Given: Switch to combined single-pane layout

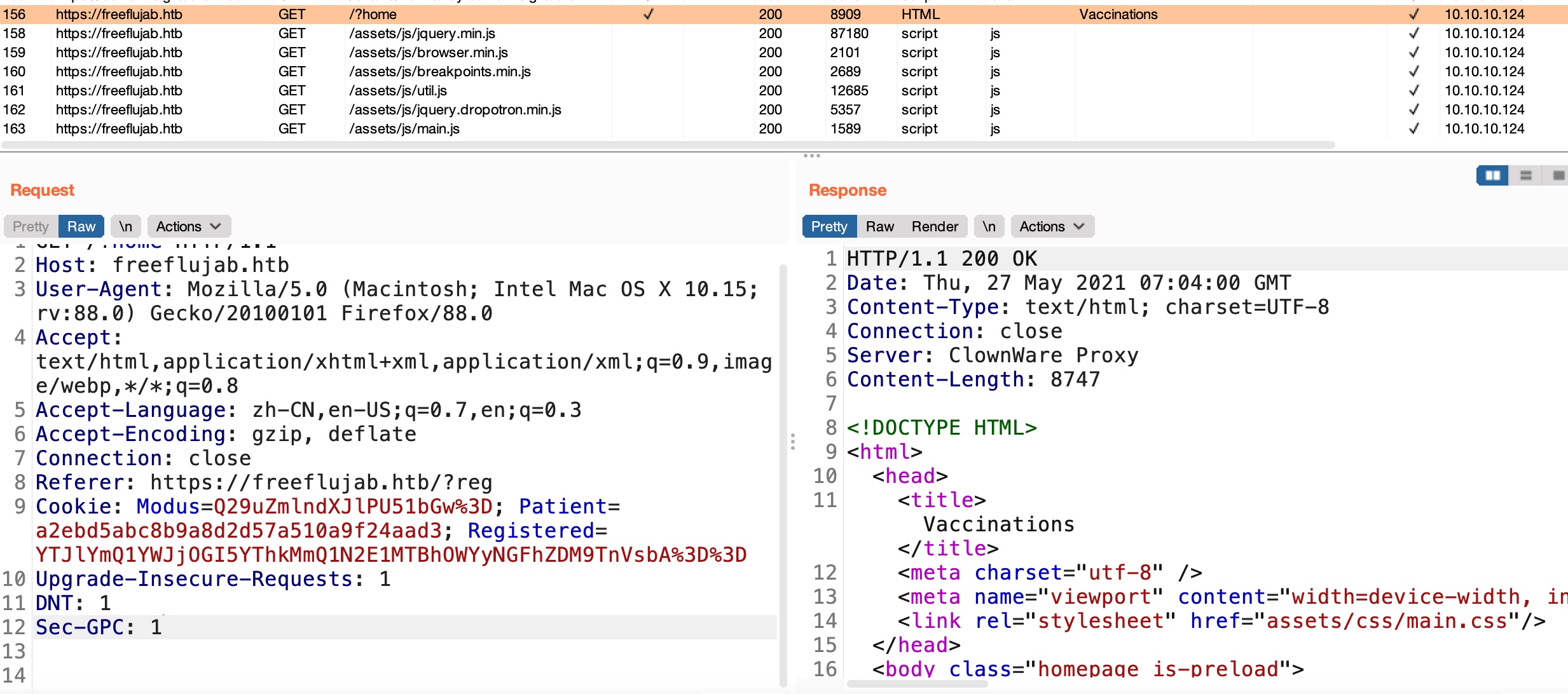Looking at the screenshot, I should 1558,175.
